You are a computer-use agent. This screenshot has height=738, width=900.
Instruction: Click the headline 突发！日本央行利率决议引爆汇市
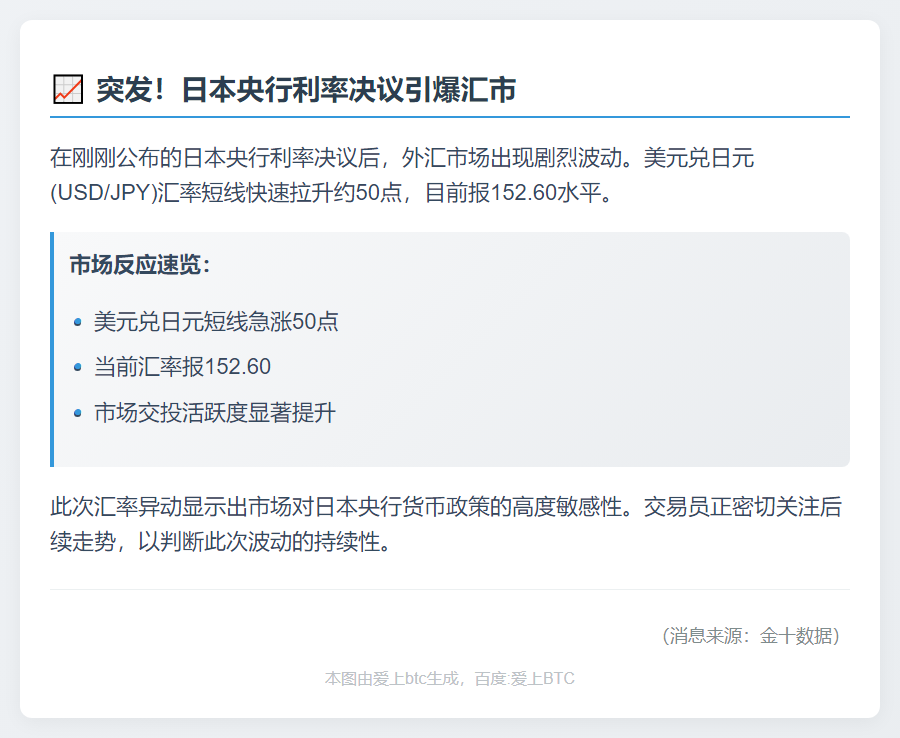click(306, 90)
